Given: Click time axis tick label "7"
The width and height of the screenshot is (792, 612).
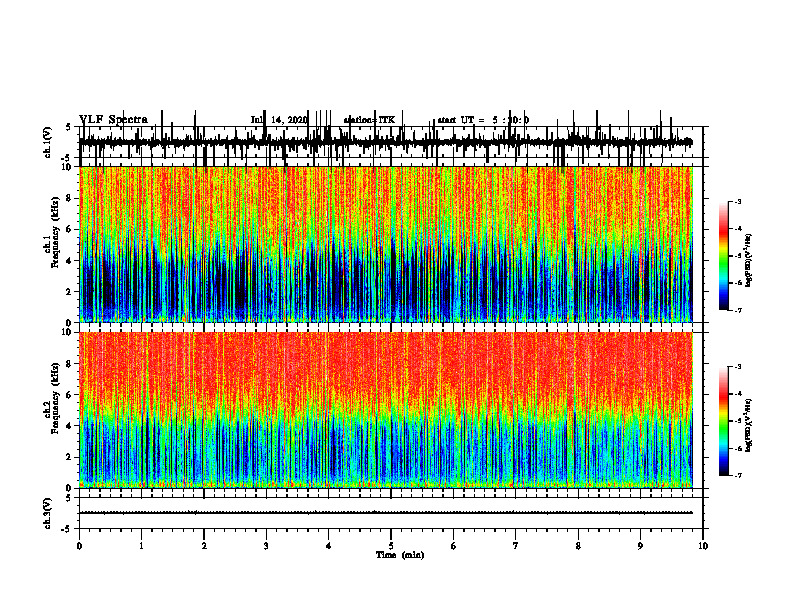Looking at the screenshot, I should [x=516, y=546].
